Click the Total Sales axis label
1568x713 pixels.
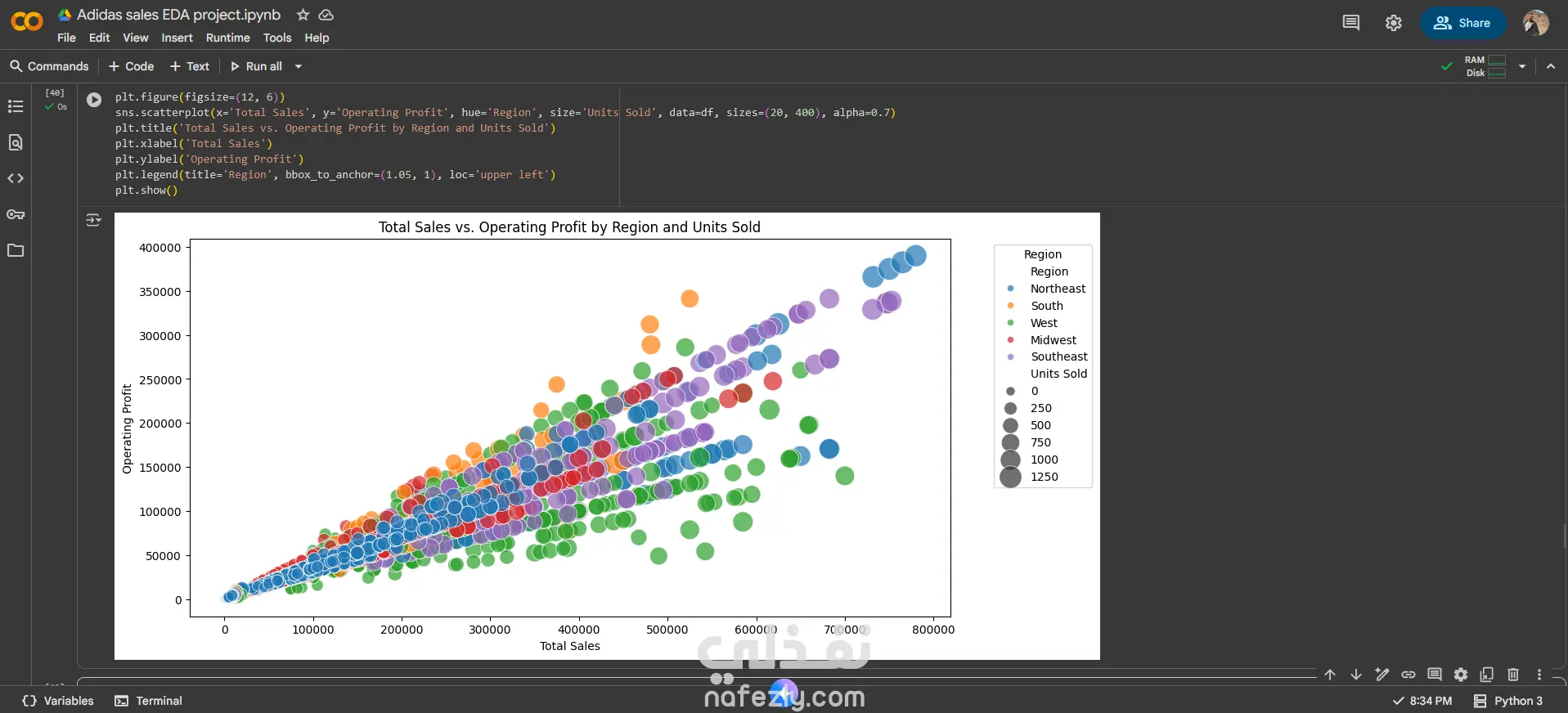570,646
